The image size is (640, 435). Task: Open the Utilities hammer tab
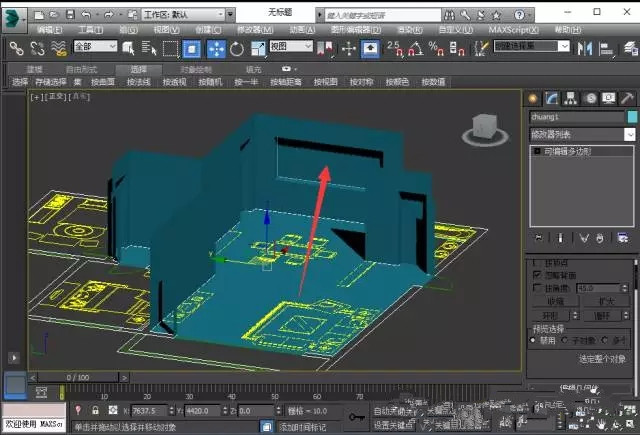point(627,98)
